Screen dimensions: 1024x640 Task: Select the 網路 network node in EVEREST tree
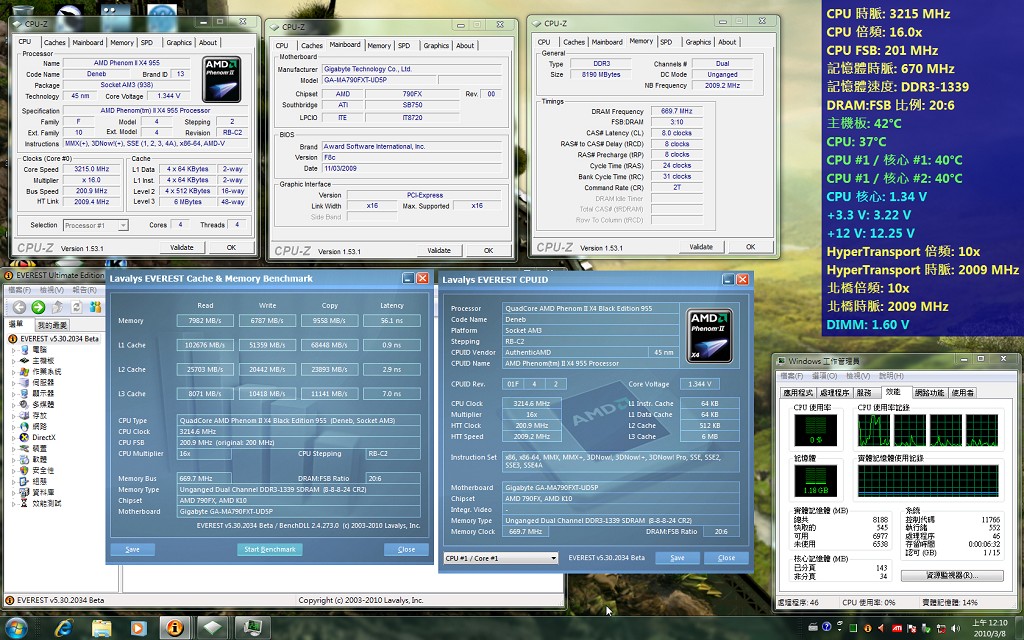pos(39,426)
